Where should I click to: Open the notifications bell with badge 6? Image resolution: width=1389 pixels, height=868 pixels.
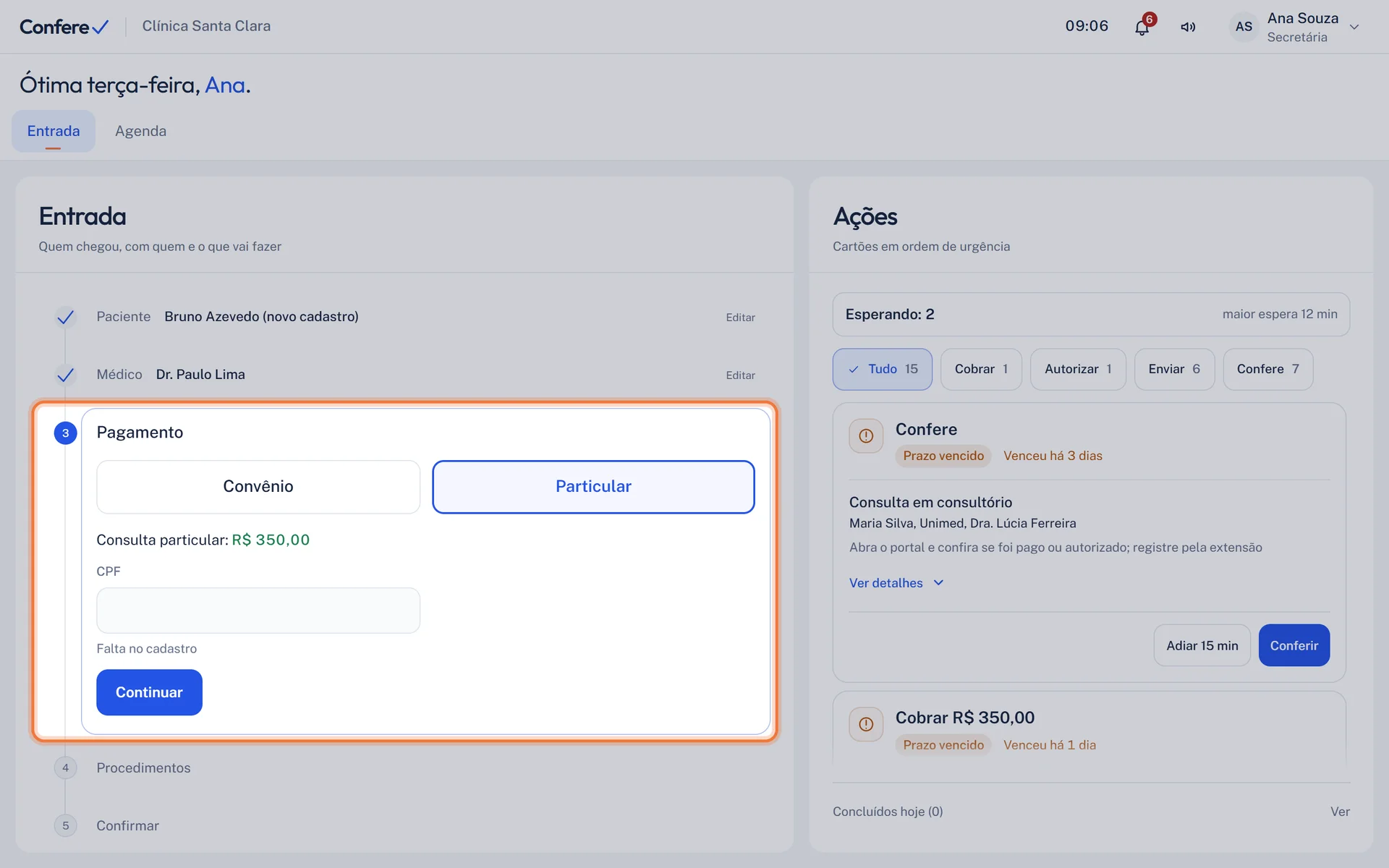click(x=1142, y=27)
